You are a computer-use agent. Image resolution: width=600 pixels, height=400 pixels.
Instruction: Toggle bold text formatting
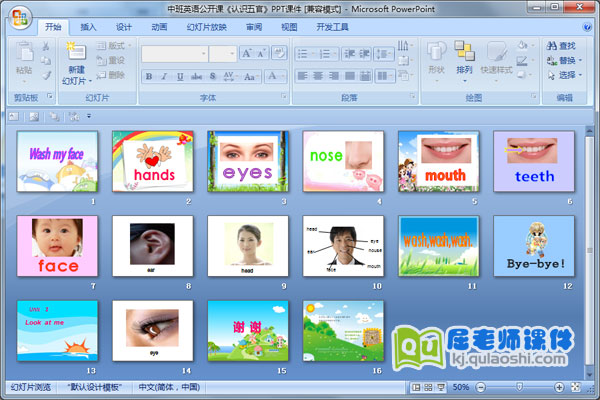(x=149, y=76)
